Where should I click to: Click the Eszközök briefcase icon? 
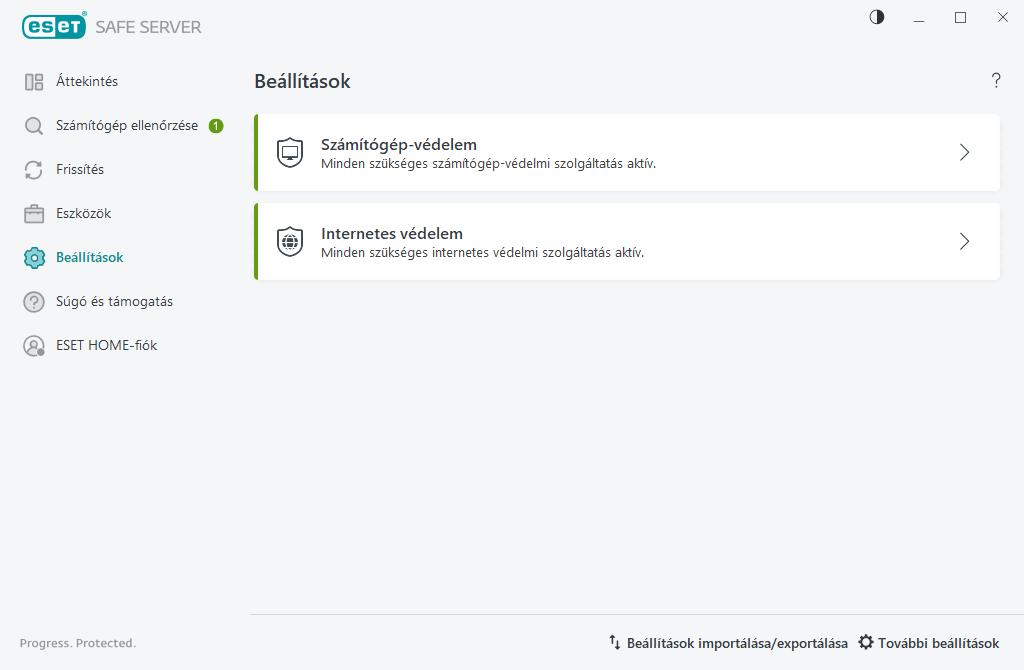(34, 214)
